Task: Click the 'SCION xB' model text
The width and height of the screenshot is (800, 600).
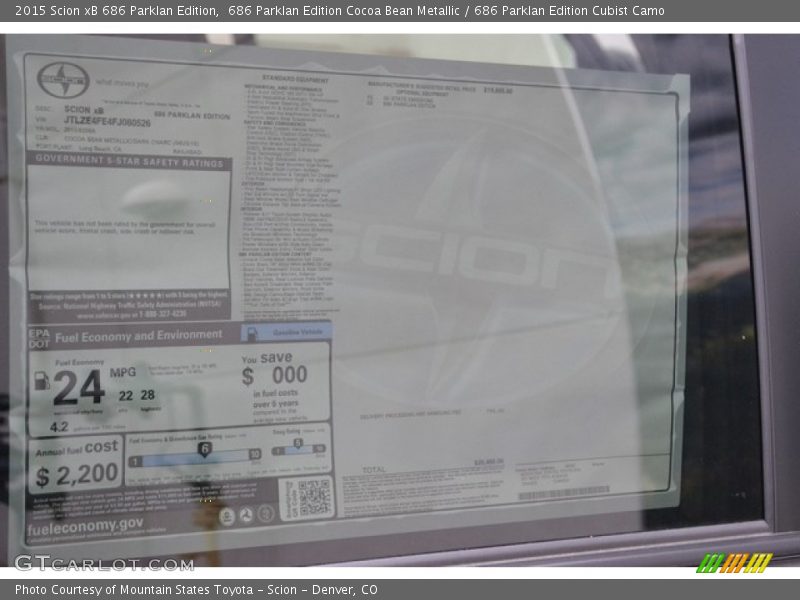Action: point(84,110)
